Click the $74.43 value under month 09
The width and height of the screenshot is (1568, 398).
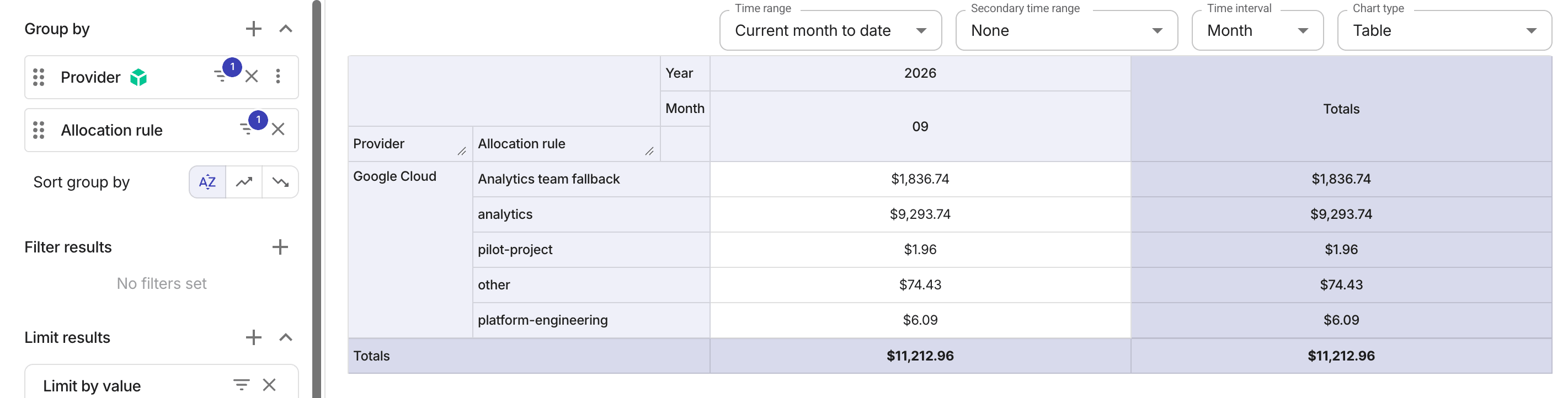(920, 285)
